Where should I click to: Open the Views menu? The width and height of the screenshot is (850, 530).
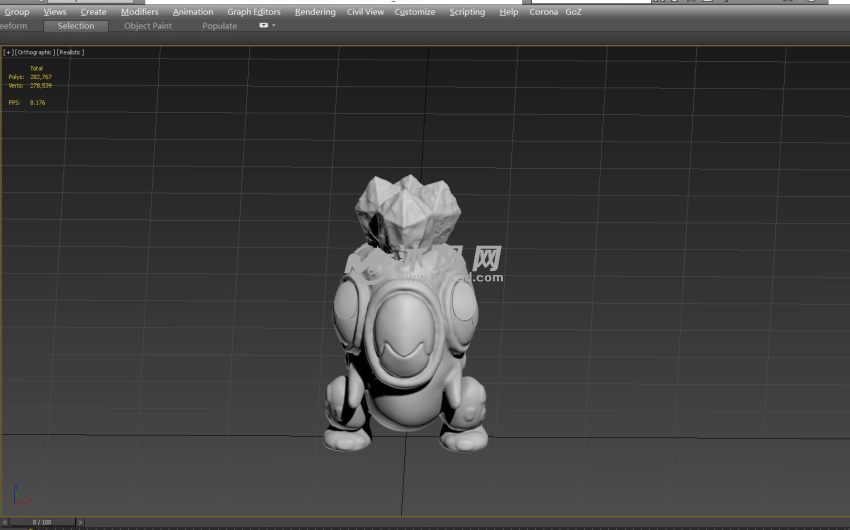point(55,12)
